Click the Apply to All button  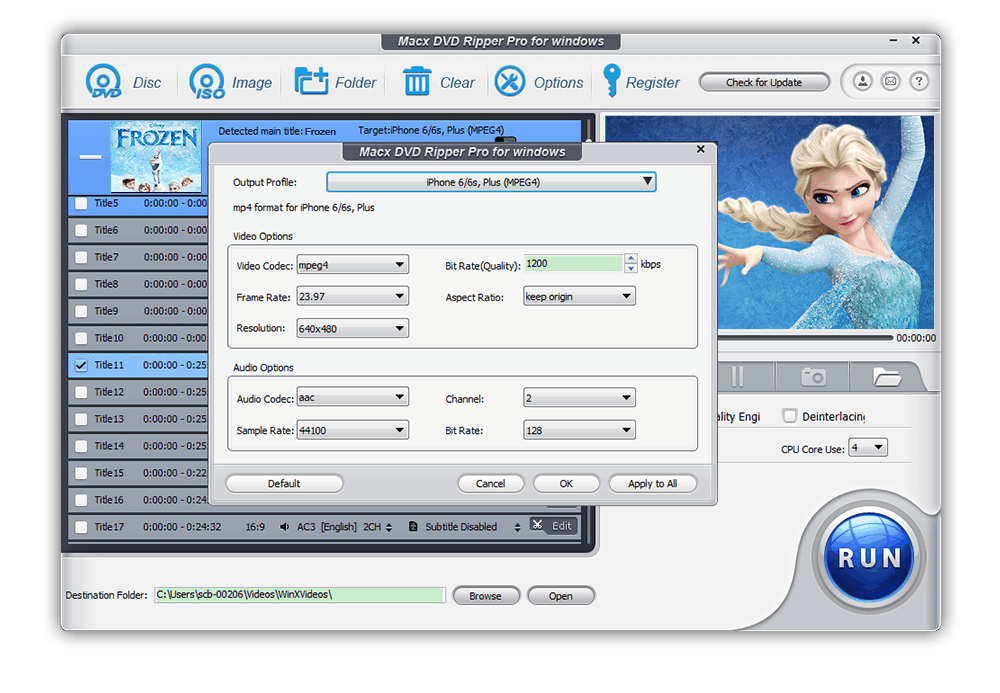click(x=652, y=483)
